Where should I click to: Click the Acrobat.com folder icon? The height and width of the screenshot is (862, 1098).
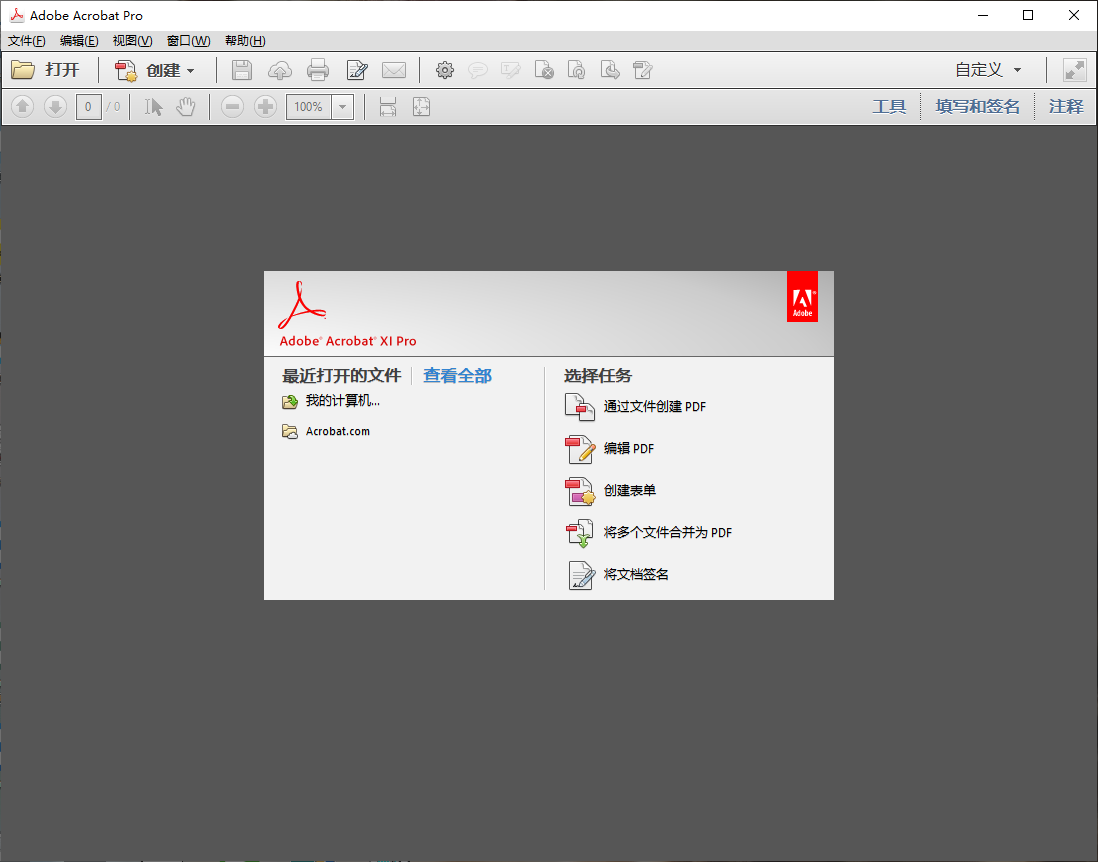(x=290, y=431)
